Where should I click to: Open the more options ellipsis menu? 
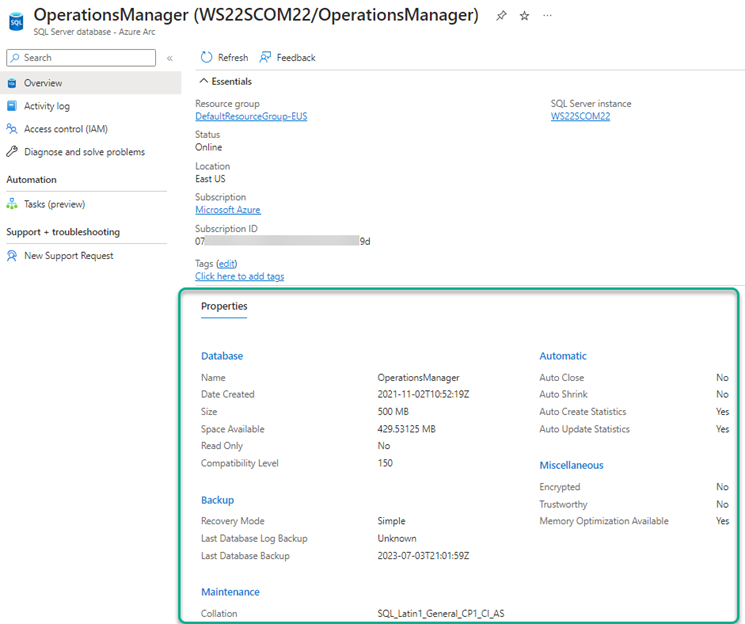547,16
